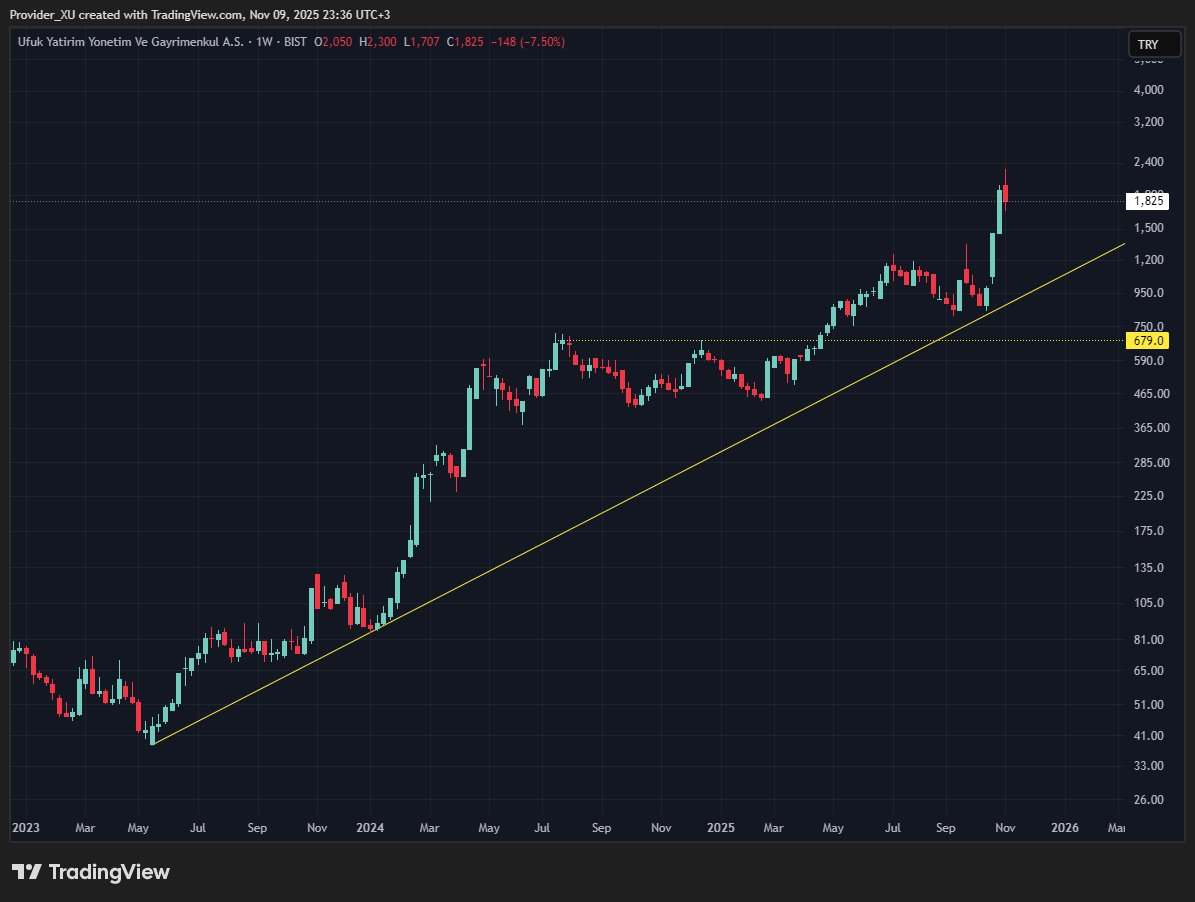This screenshot has width=1195, height=902.
Task: Click the 105.0 price axis label
Action: (1149, 603)
